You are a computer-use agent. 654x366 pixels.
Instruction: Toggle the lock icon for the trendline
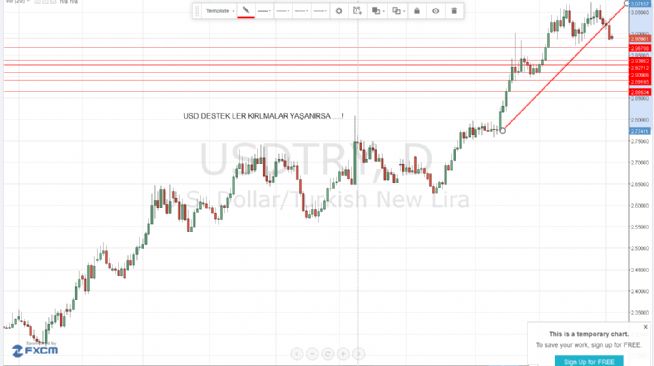point(417,11)
